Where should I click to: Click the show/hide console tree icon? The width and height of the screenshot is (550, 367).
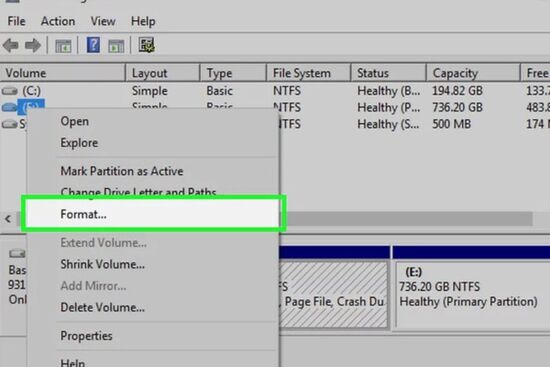(63, 46)
